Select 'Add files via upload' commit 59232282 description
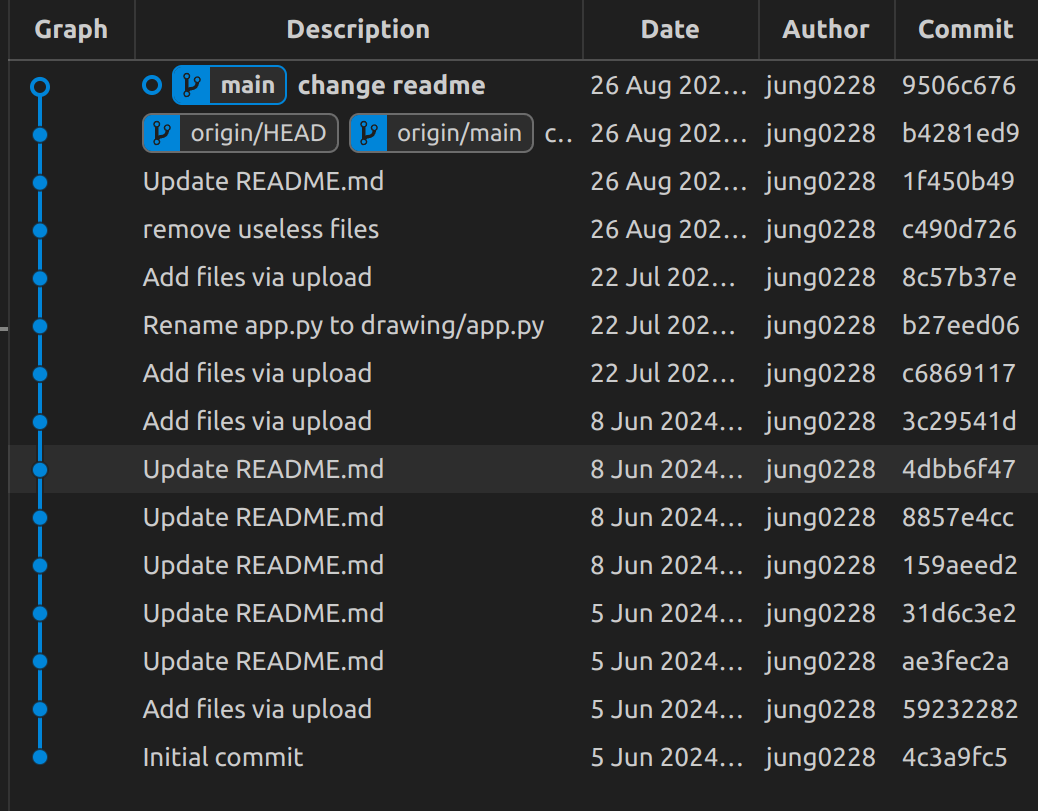1038x811 pixels. click(257, 709)
